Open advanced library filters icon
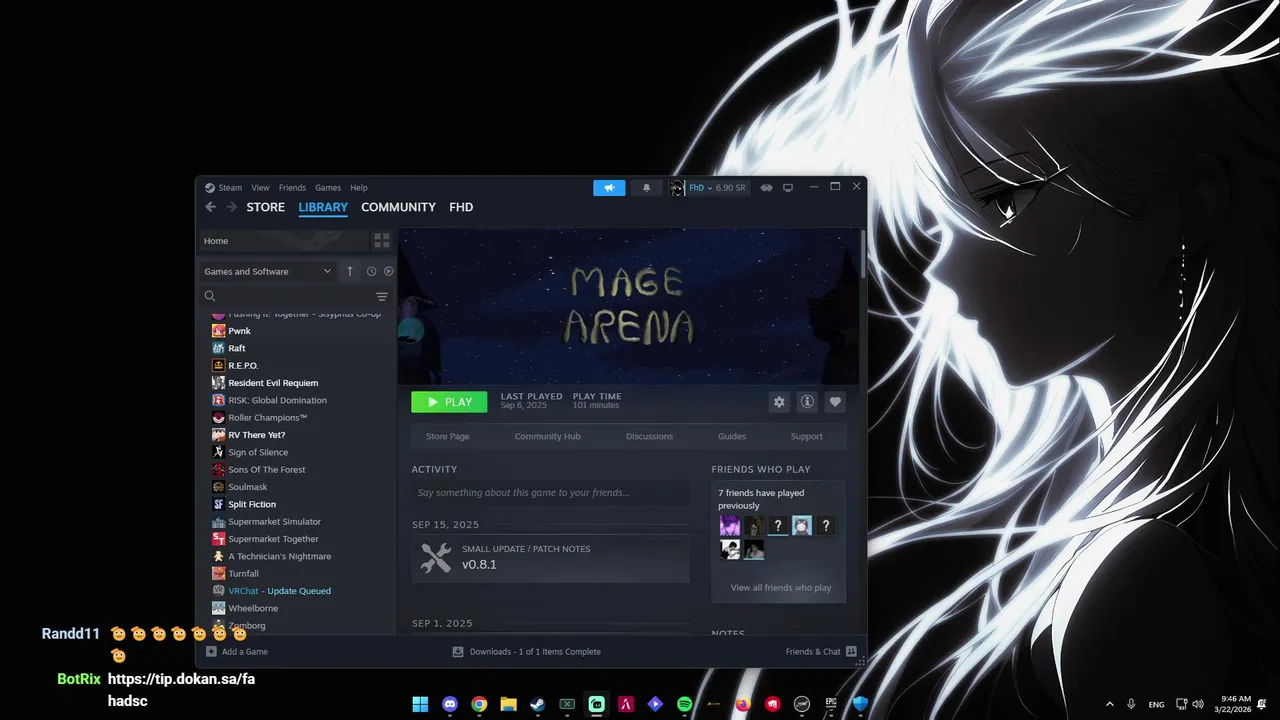 pos(382,296)
